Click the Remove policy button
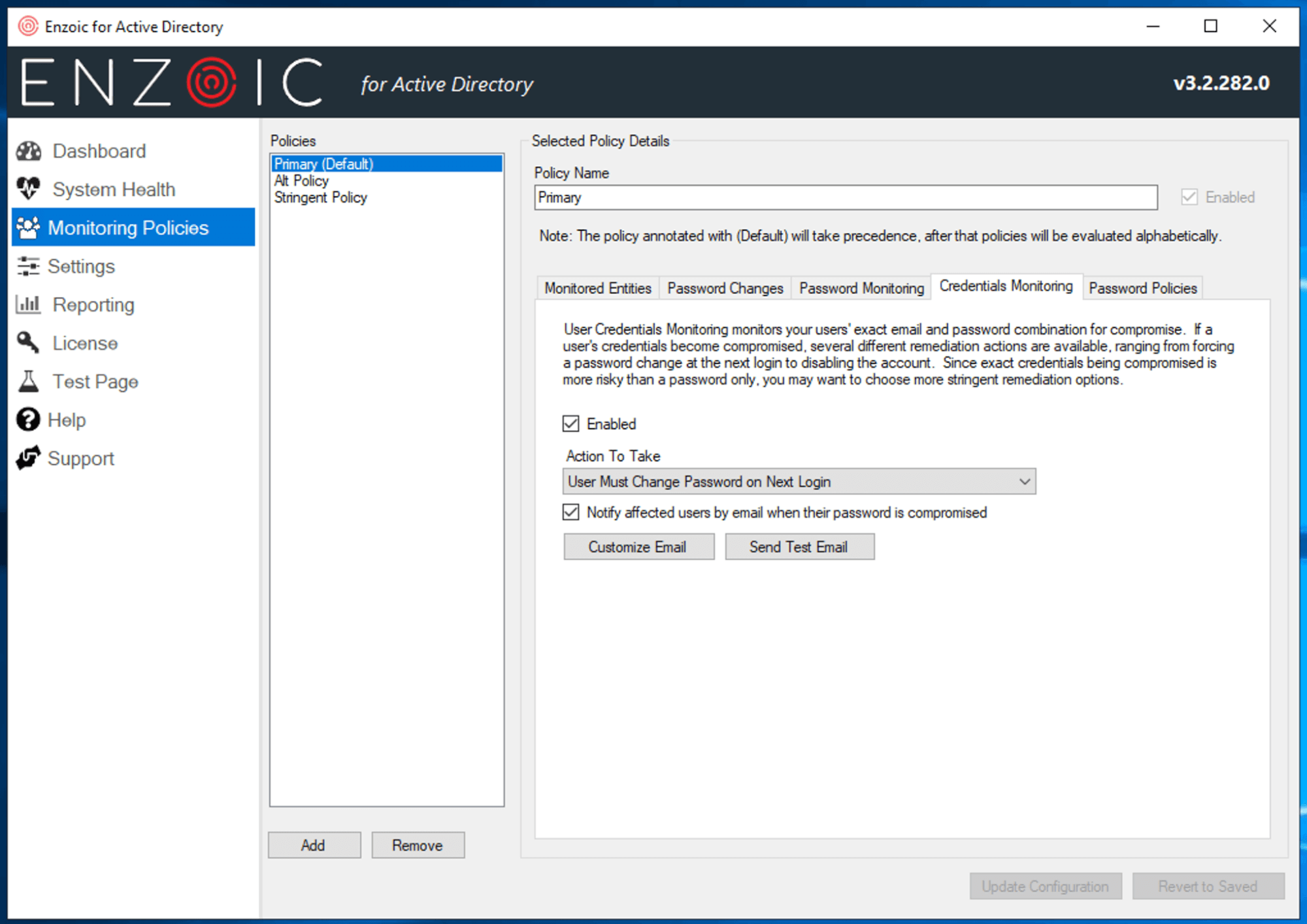 (x=418, y=845)
